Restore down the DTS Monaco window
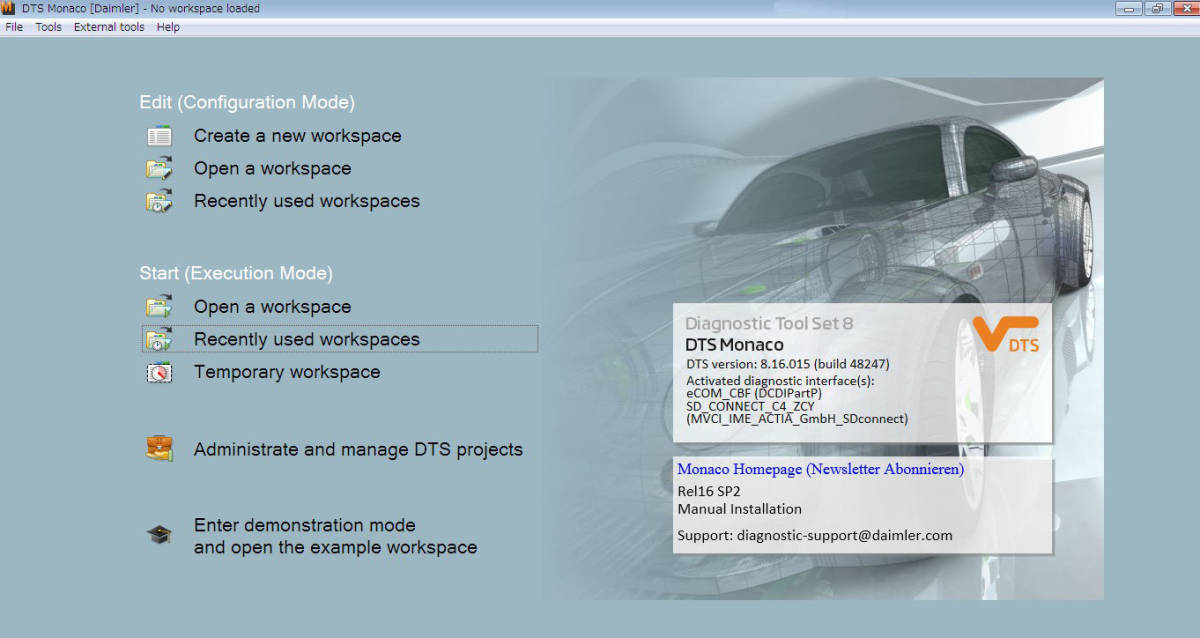Viewport: 1200px width, 638px height. 1157,8
